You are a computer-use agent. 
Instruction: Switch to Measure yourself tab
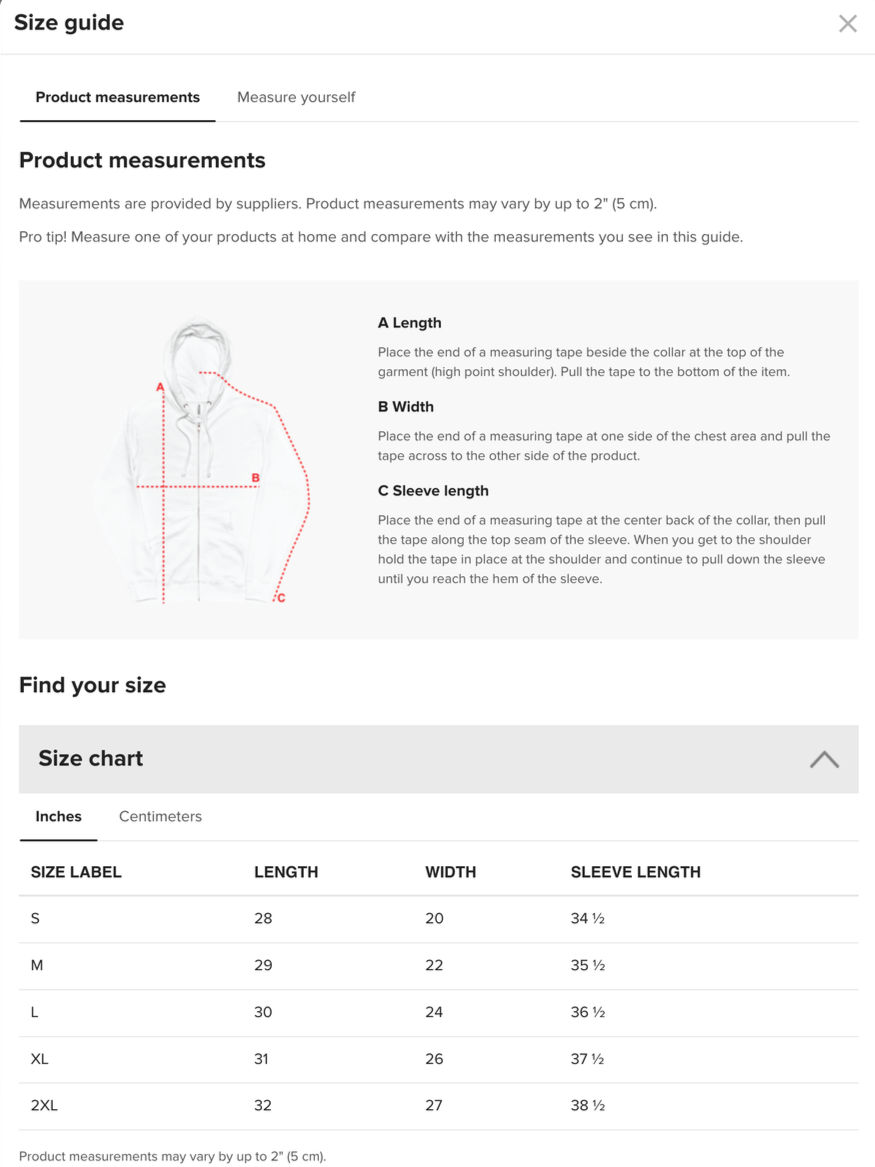pos(296,97)
